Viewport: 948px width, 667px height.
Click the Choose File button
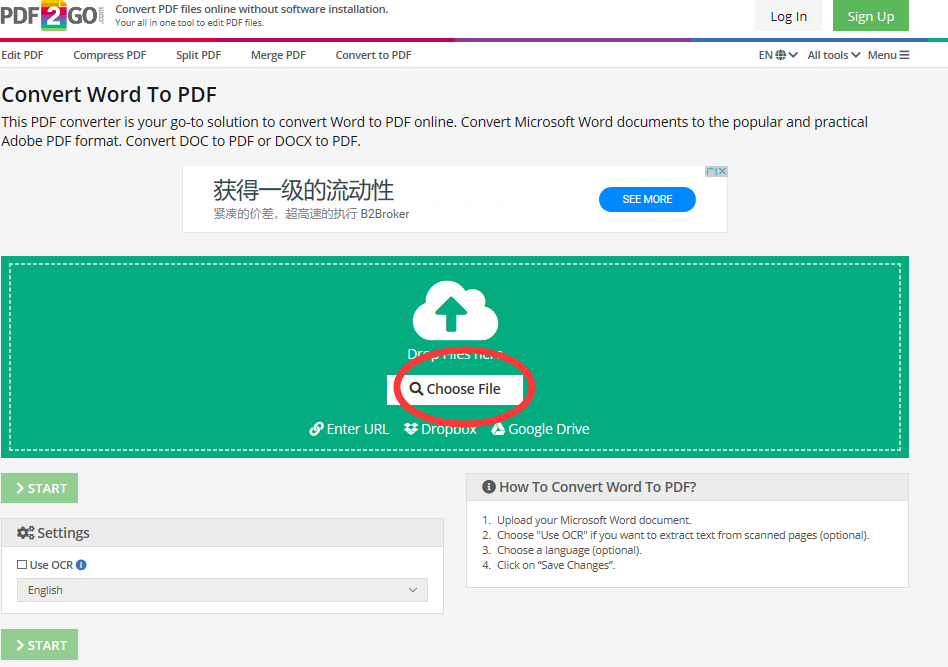[455, 389]
